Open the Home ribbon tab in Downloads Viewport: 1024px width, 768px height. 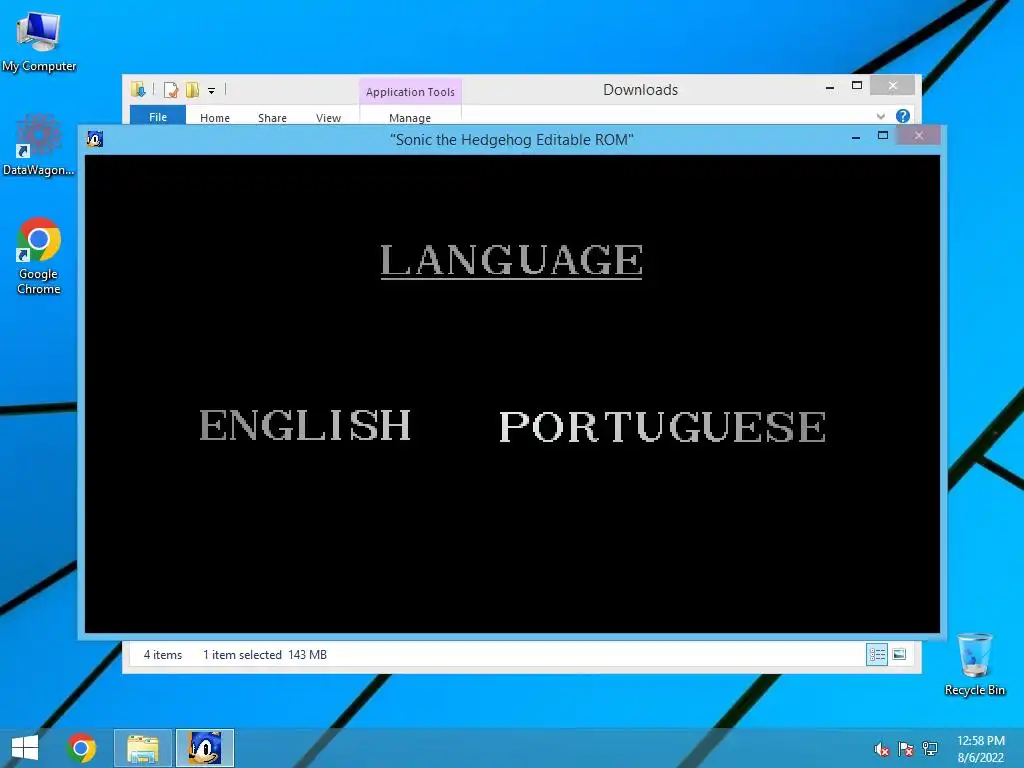pos(215,118)
